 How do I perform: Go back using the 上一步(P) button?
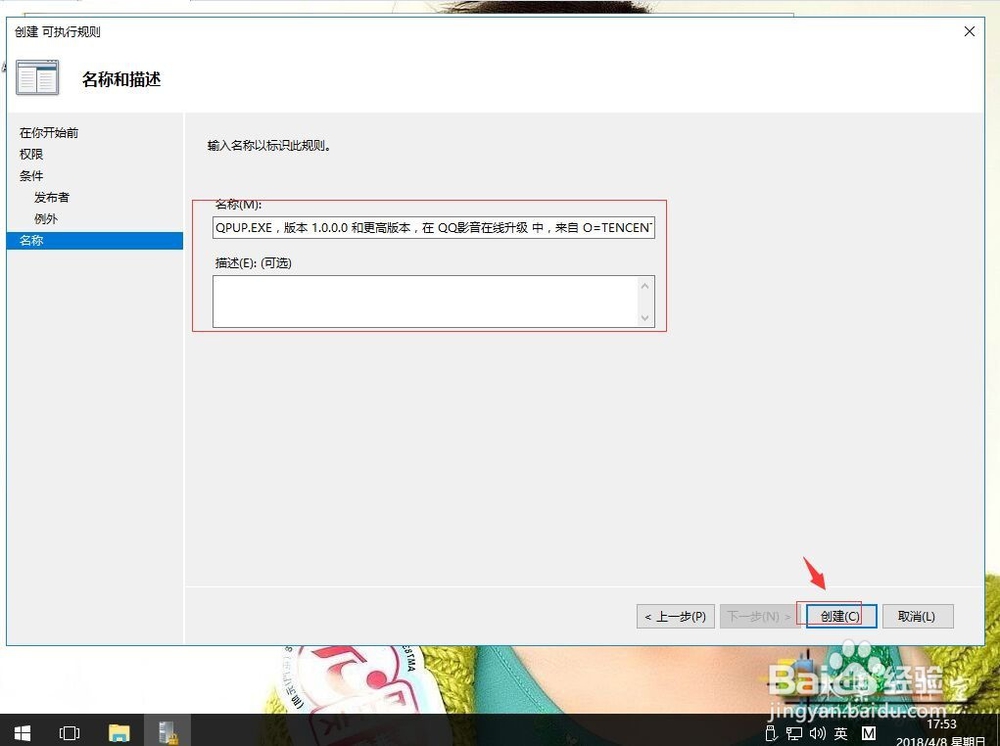[675, 616]
